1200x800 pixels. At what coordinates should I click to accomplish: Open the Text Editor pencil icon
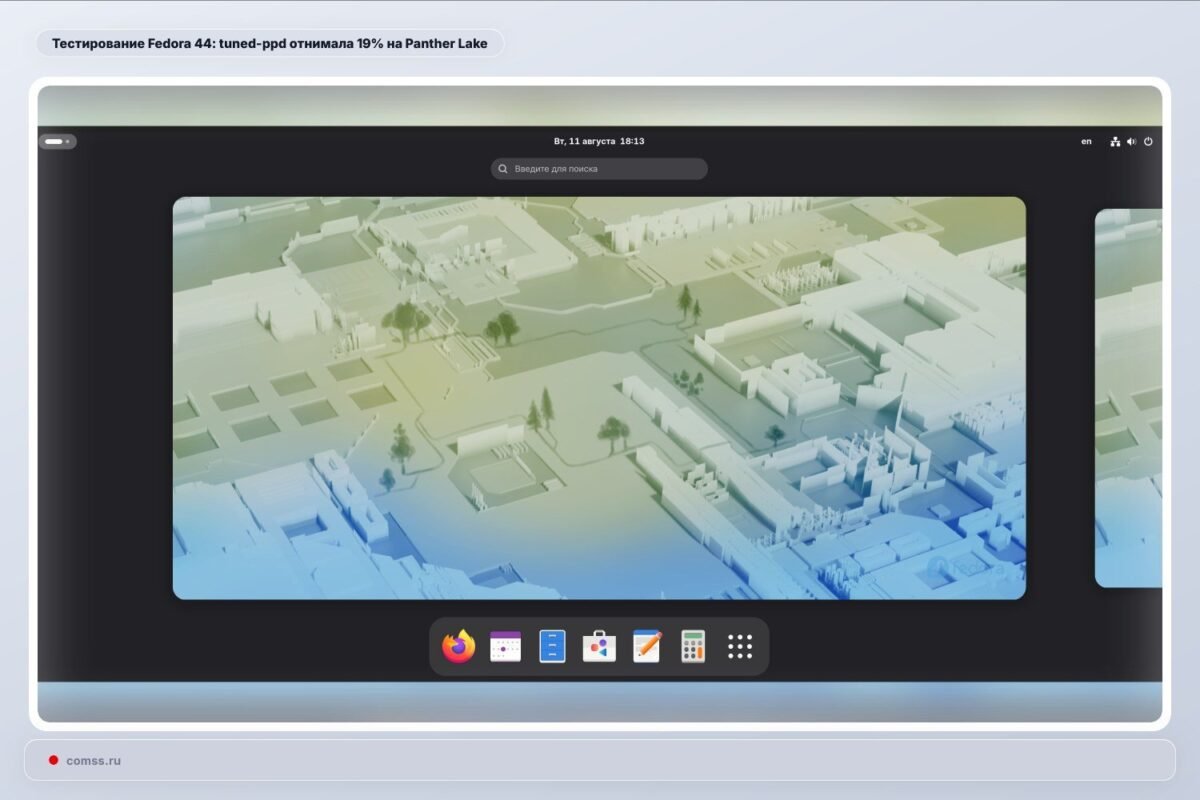coord(647,647)
